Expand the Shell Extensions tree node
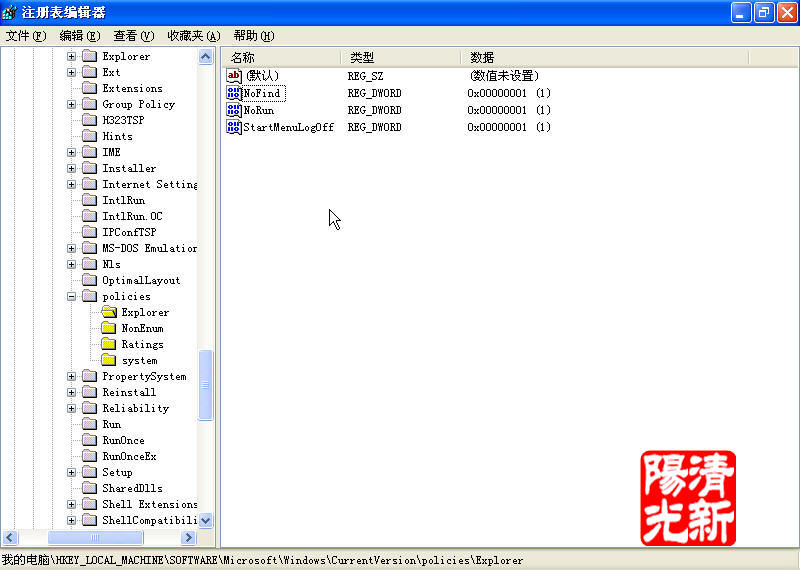Image resolution: width=800 pixels, height=570 pixels. 71,504
